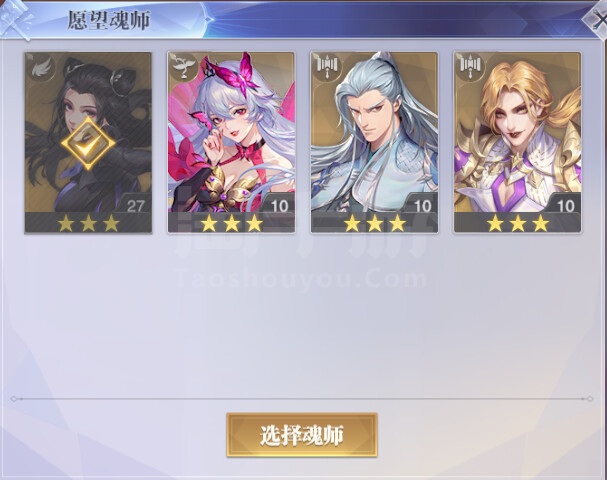Click level 10 badge on blonde character card

click(565, 205)
